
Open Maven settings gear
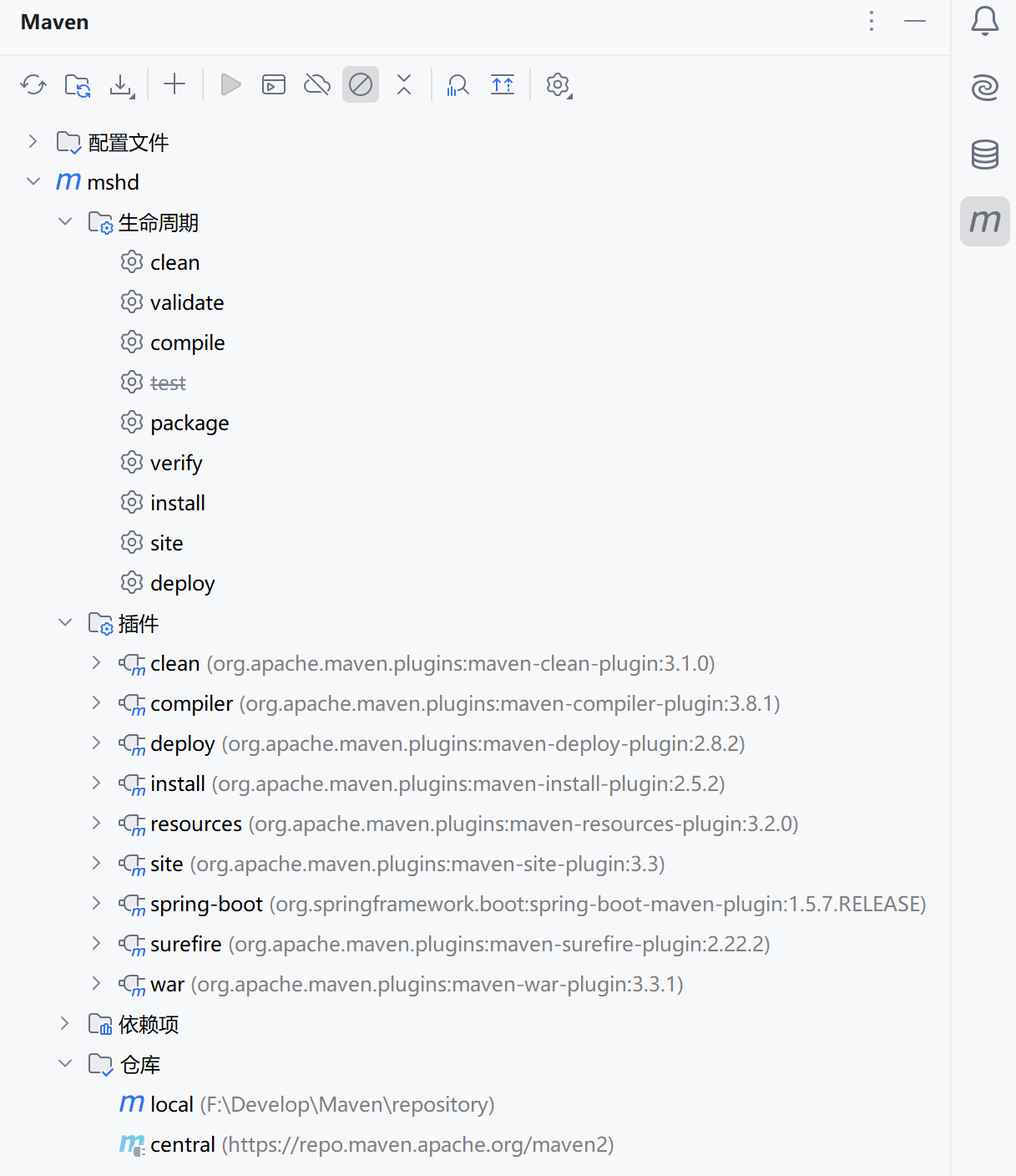(559, 84)
